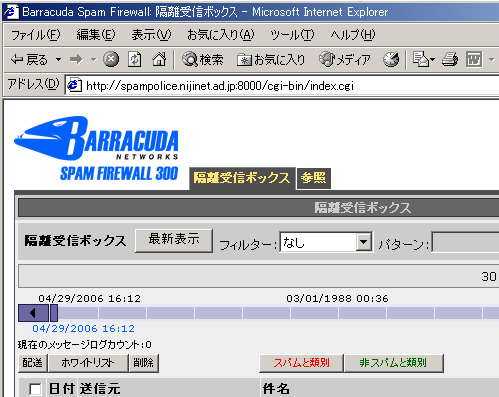The image size is (499, 397).
Task: Open the メディア media toolbar button
Action: pyautogui.click(x=345, y=60)
